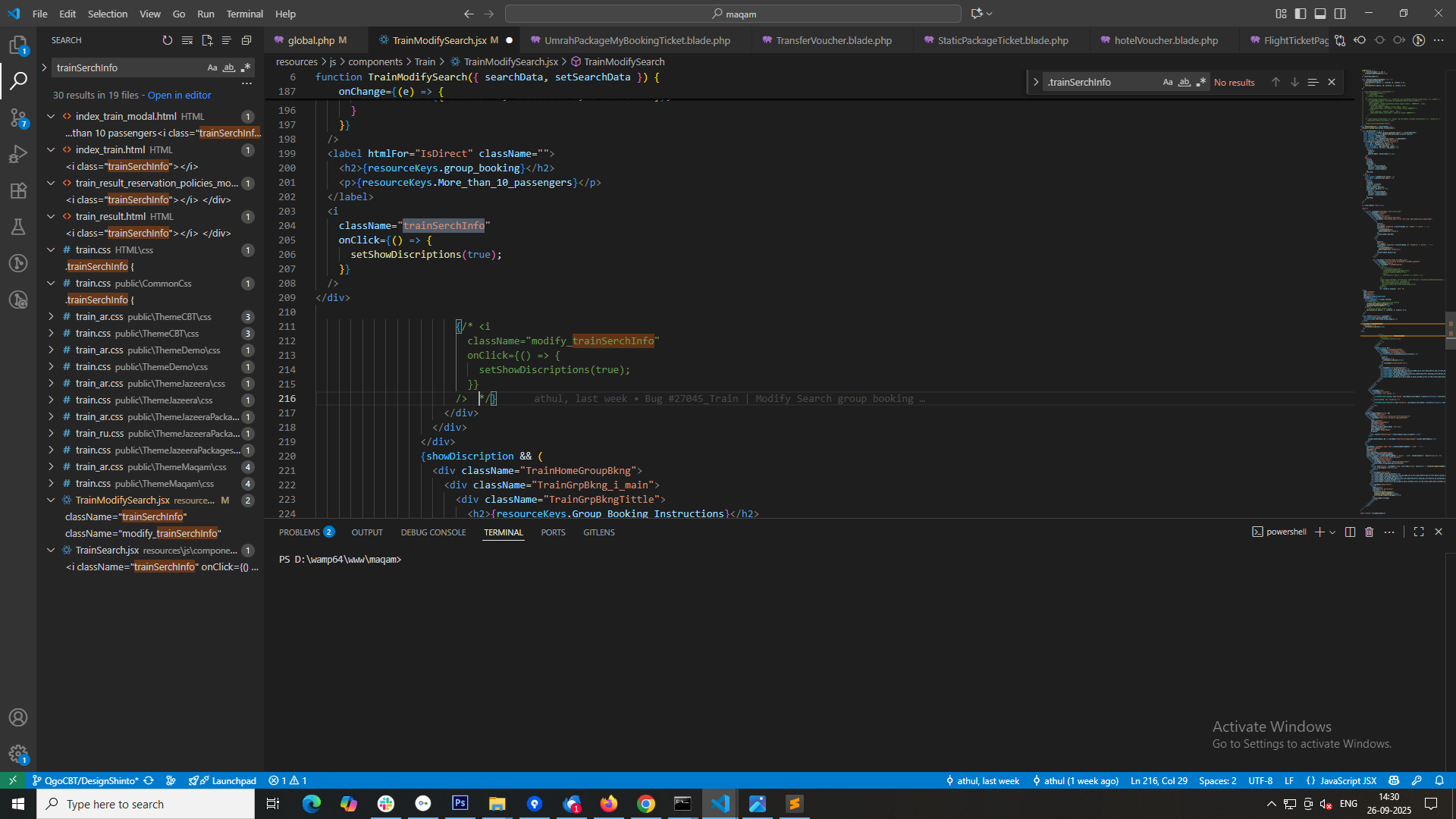Split the terminal panel
This screenshot has width=1456, height=819.
[x=1350, y=532]
